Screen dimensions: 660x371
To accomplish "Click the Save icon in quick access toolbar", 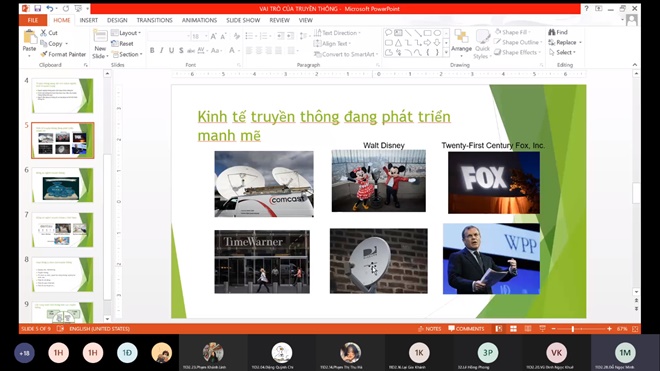I will tap(37, 8).
